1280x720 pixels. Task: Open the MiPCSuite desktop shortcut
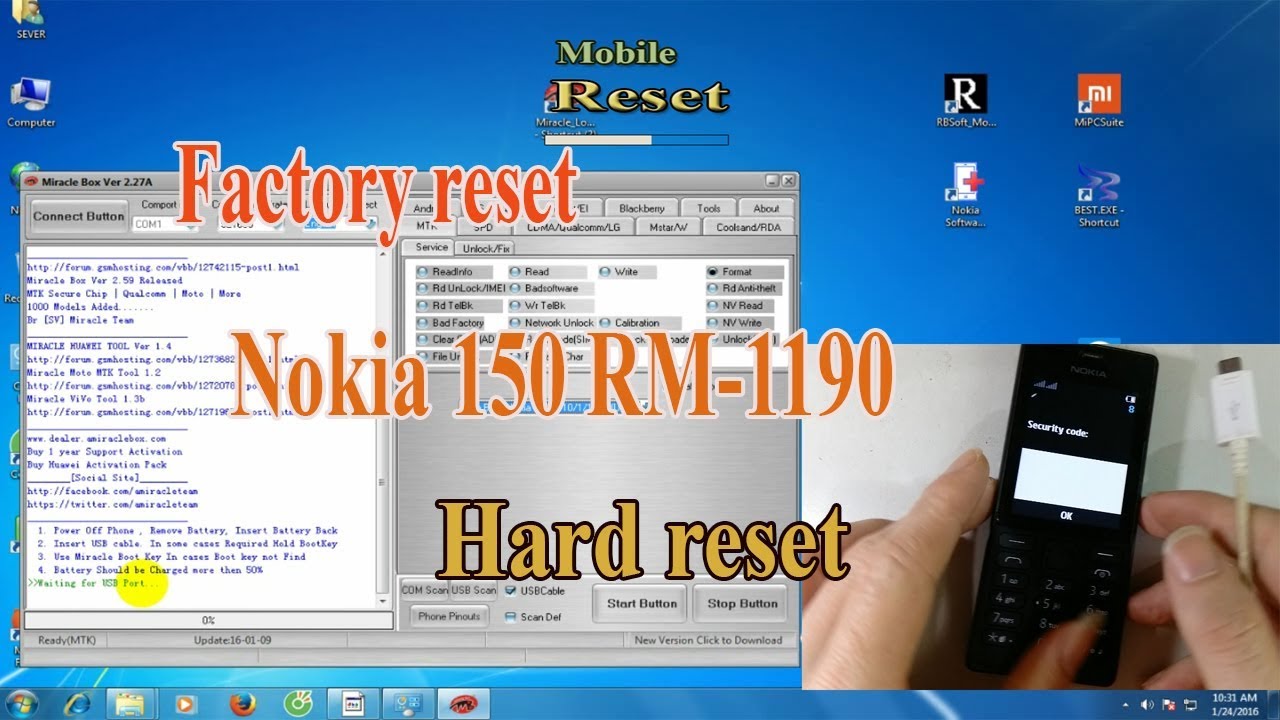(1098, 100)
